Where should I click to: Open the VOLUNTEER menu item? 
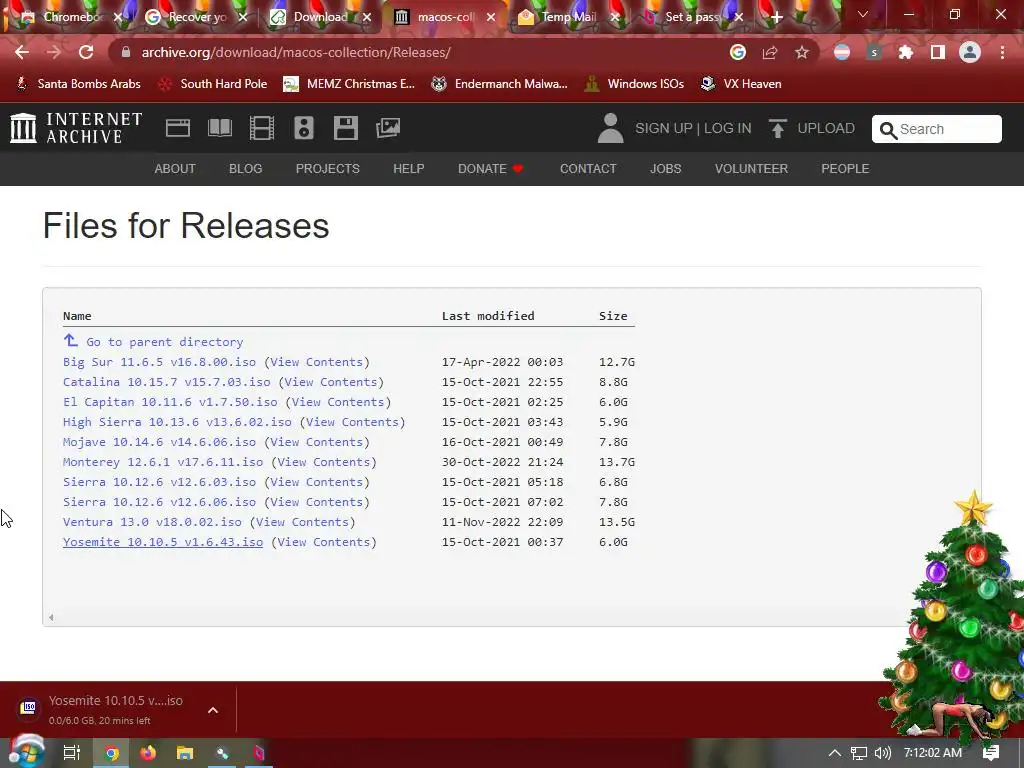click(751, 168)
